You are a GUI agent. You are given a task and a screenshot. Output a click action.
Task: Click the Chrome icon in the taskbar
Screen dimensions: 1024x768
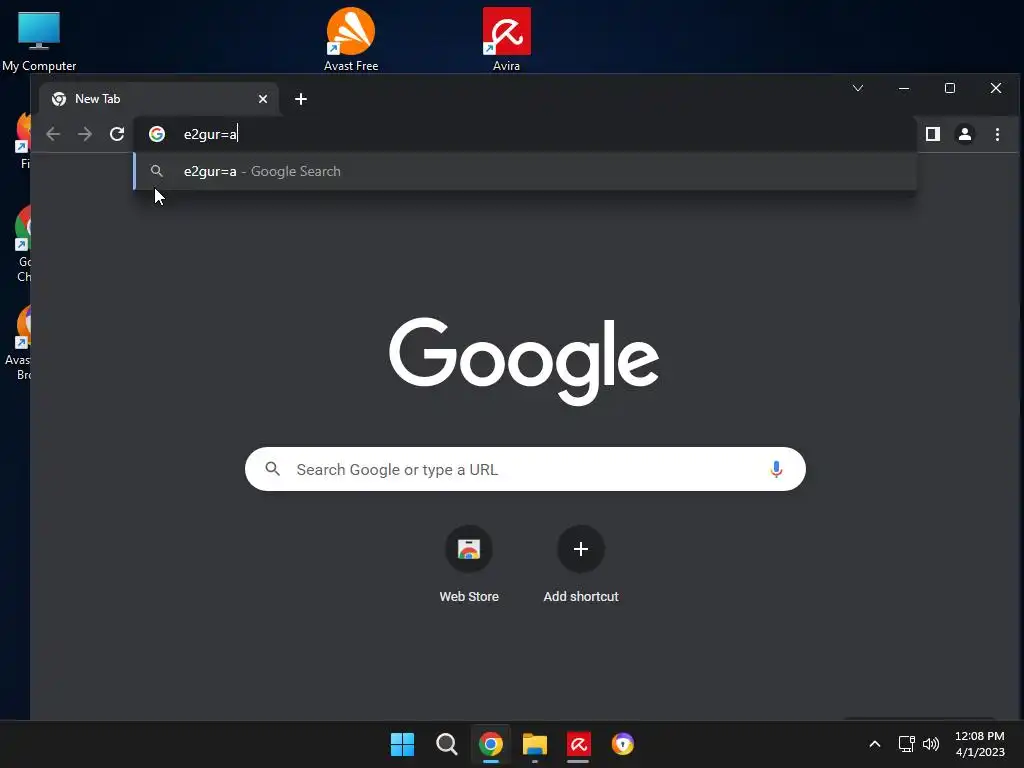coord(490,744)
